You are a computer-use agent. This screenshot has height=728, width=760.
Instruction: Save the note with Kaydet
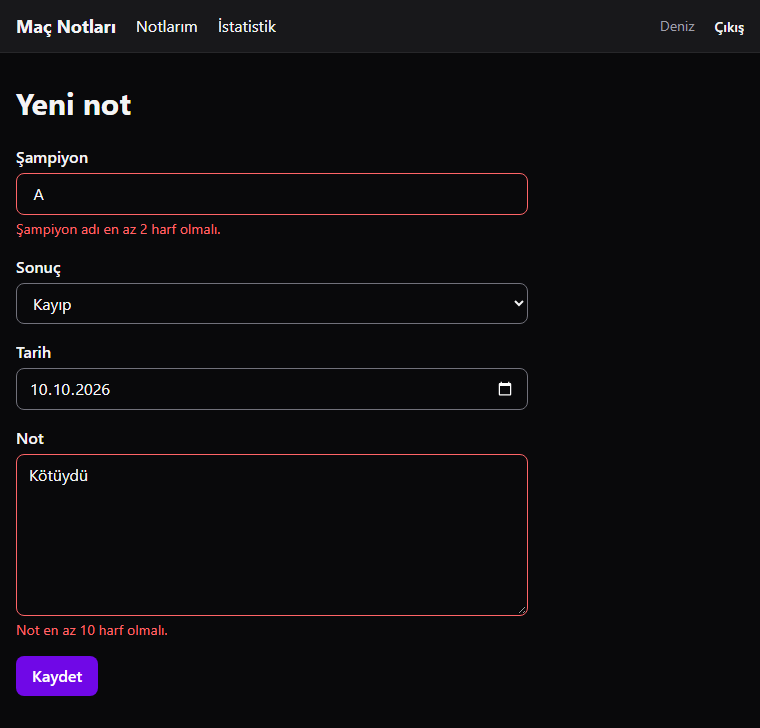(57, 676)
